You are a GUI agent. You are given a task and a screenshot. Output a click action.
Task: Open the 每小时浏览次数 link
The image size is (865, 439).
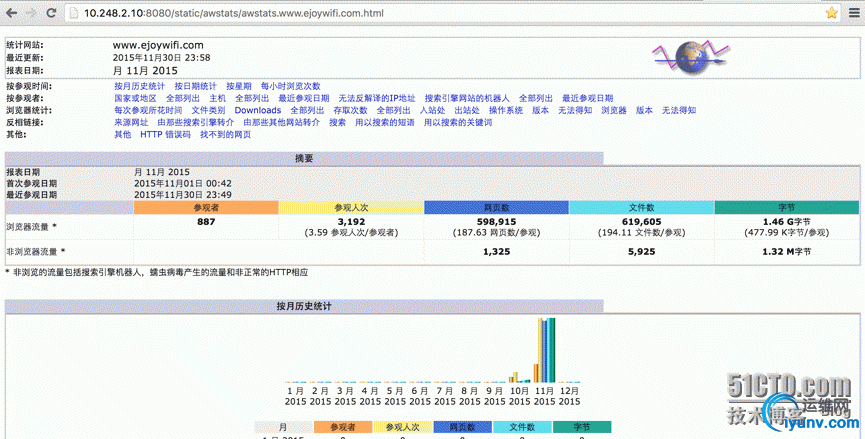point(291,86)
